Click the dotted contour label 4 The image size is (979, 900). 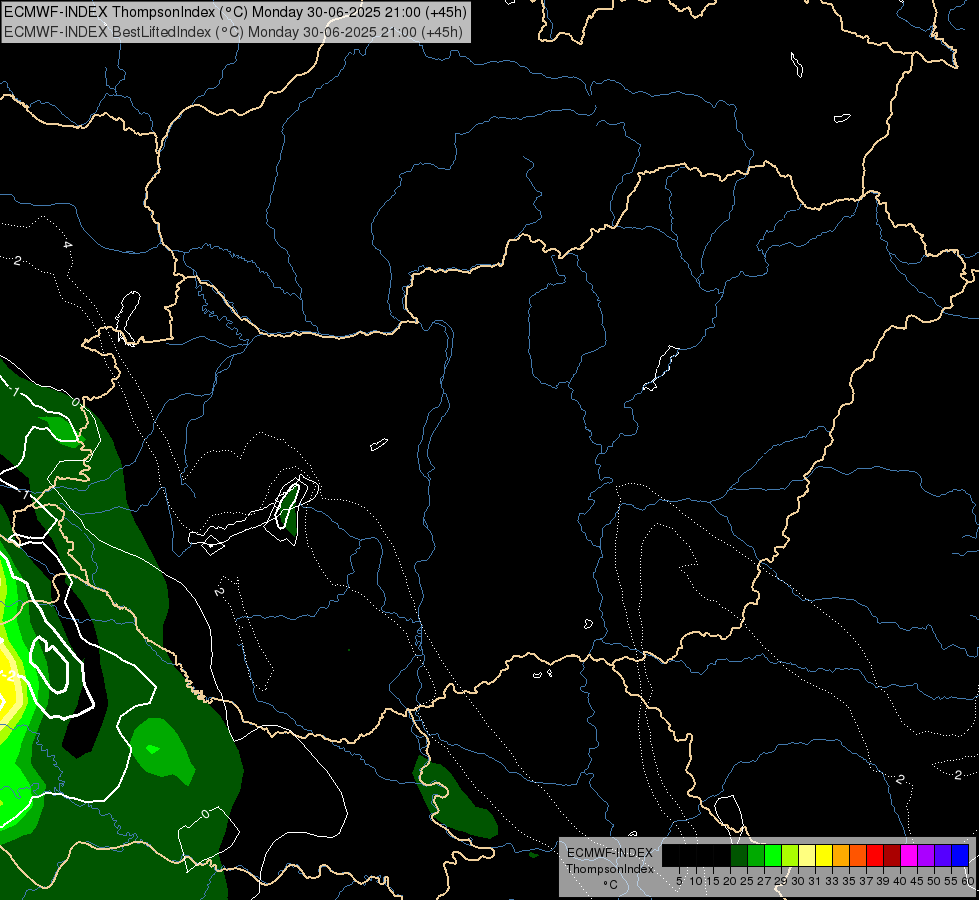[67, 244]
